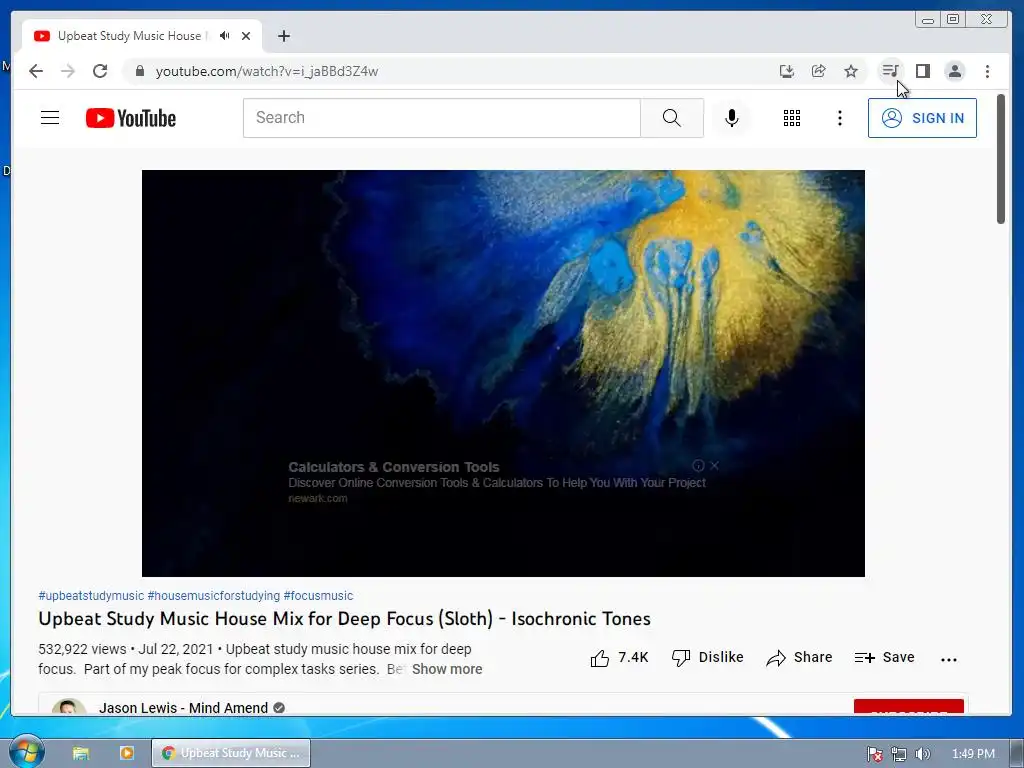1024x768 pixels.
Task: Click the magnifier search button
Action: [671, 118]
